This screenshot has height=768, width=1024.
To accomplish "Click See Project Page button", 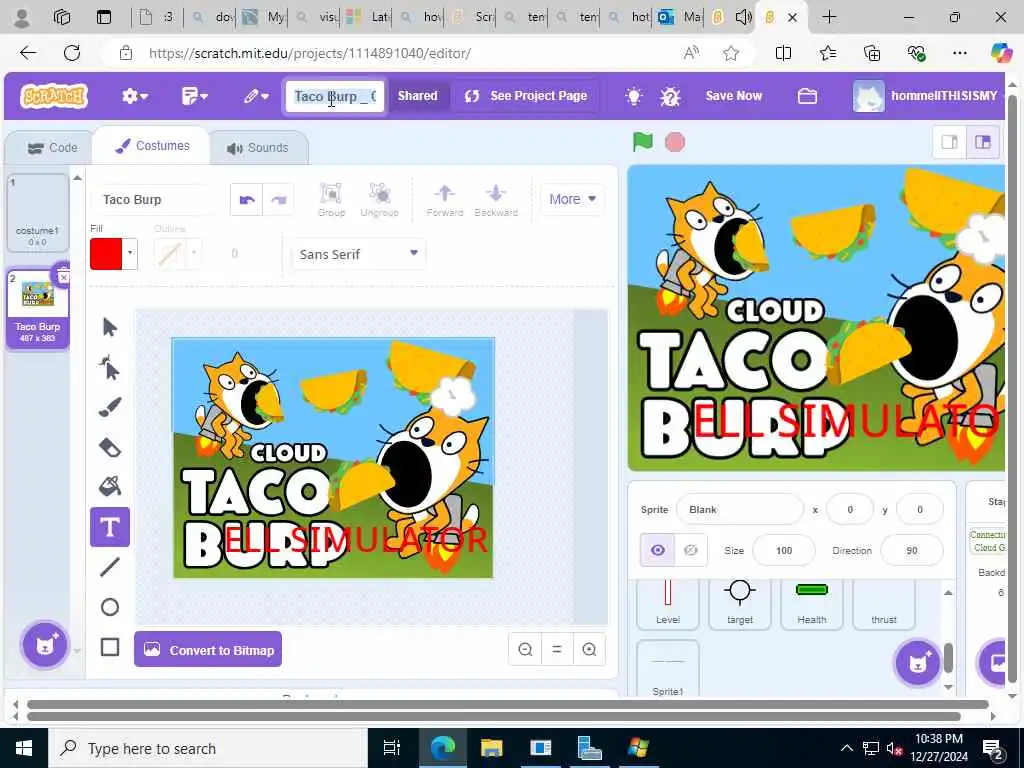I will pyautogui.click(x=525, y=96).
